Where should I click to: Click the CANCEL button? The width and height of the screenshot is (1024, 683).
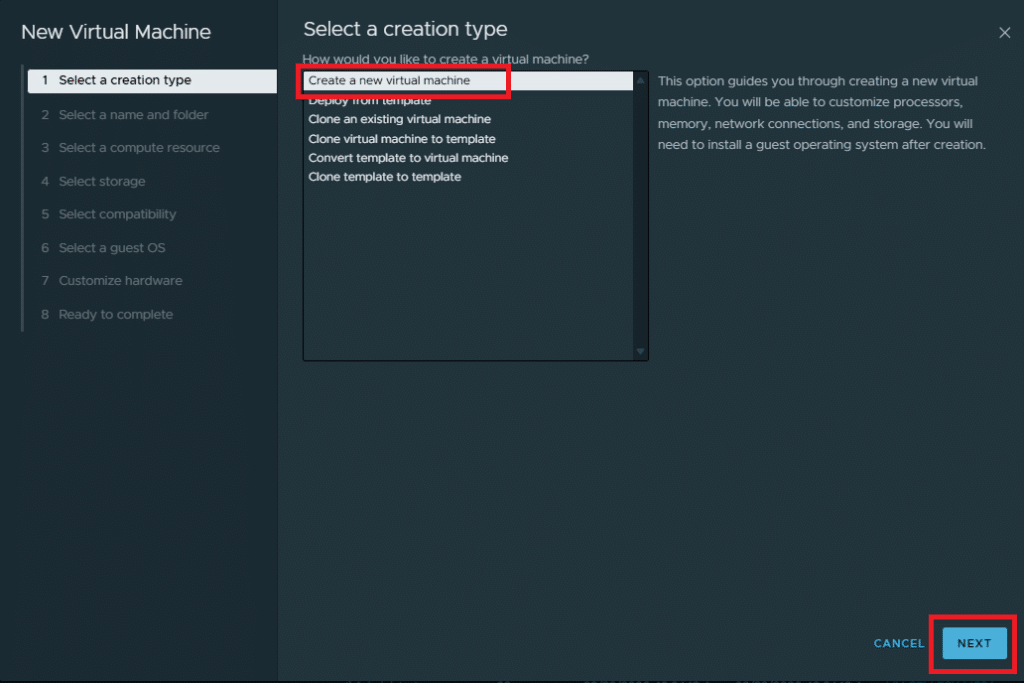899,643
